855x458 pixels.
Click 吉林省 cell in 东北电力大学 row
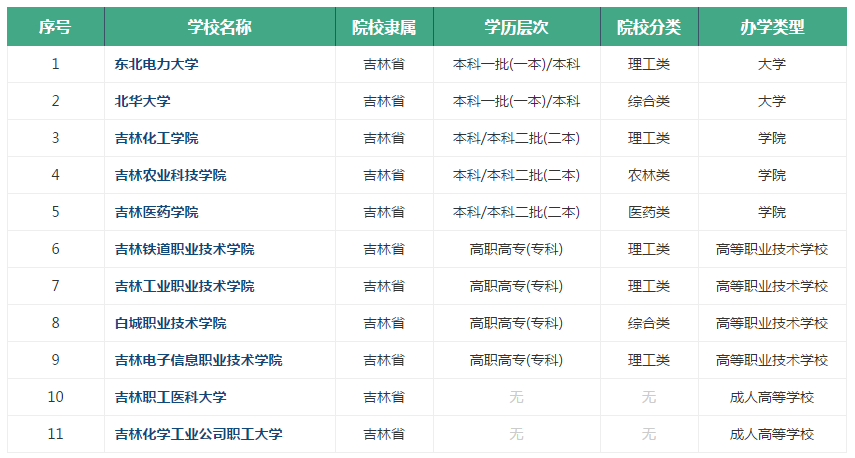(x=384, y=64)
